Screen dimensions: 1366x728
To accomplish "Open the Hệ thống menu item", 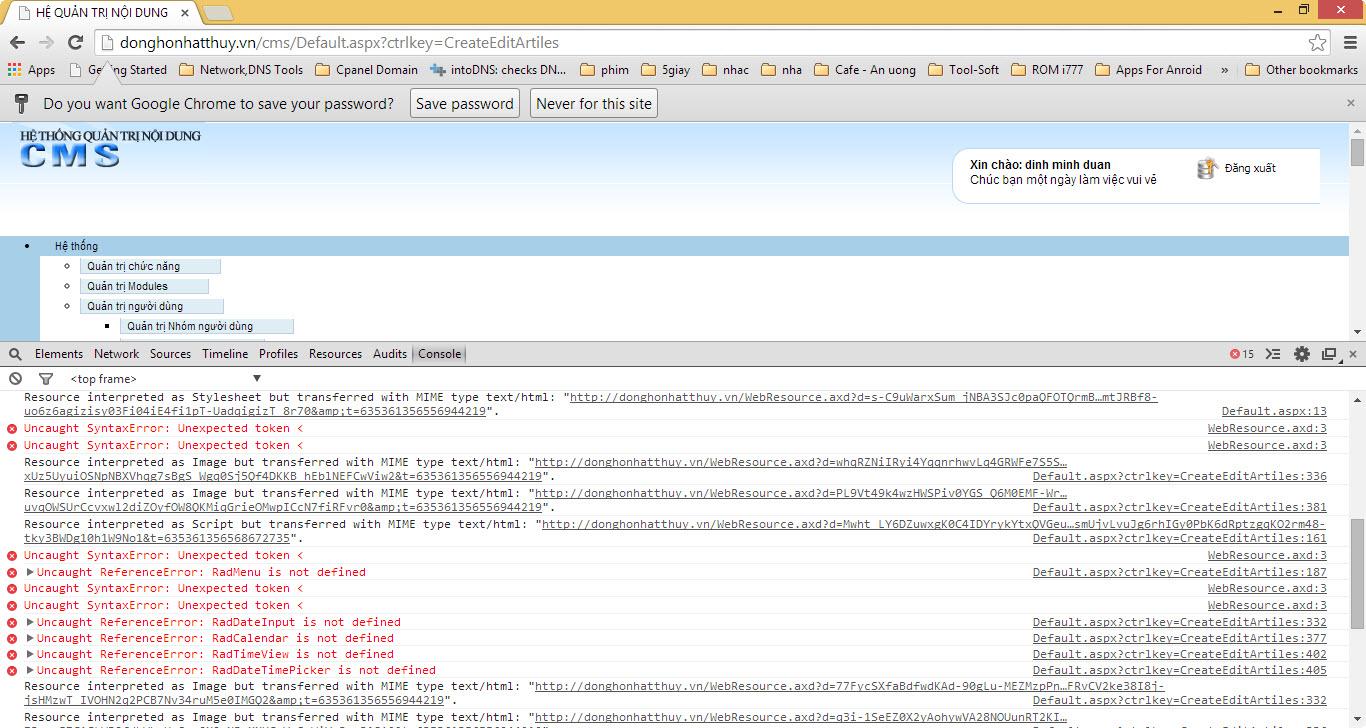I will (77, 246).
